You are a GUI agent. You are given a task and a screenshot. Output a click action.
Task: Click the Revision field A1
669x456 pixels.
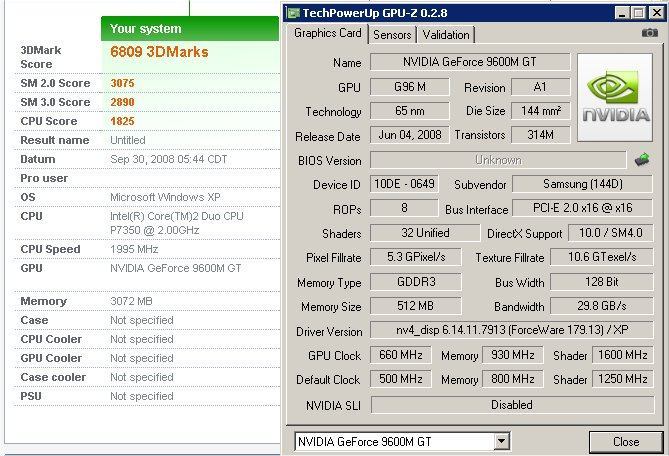(540, 87)
